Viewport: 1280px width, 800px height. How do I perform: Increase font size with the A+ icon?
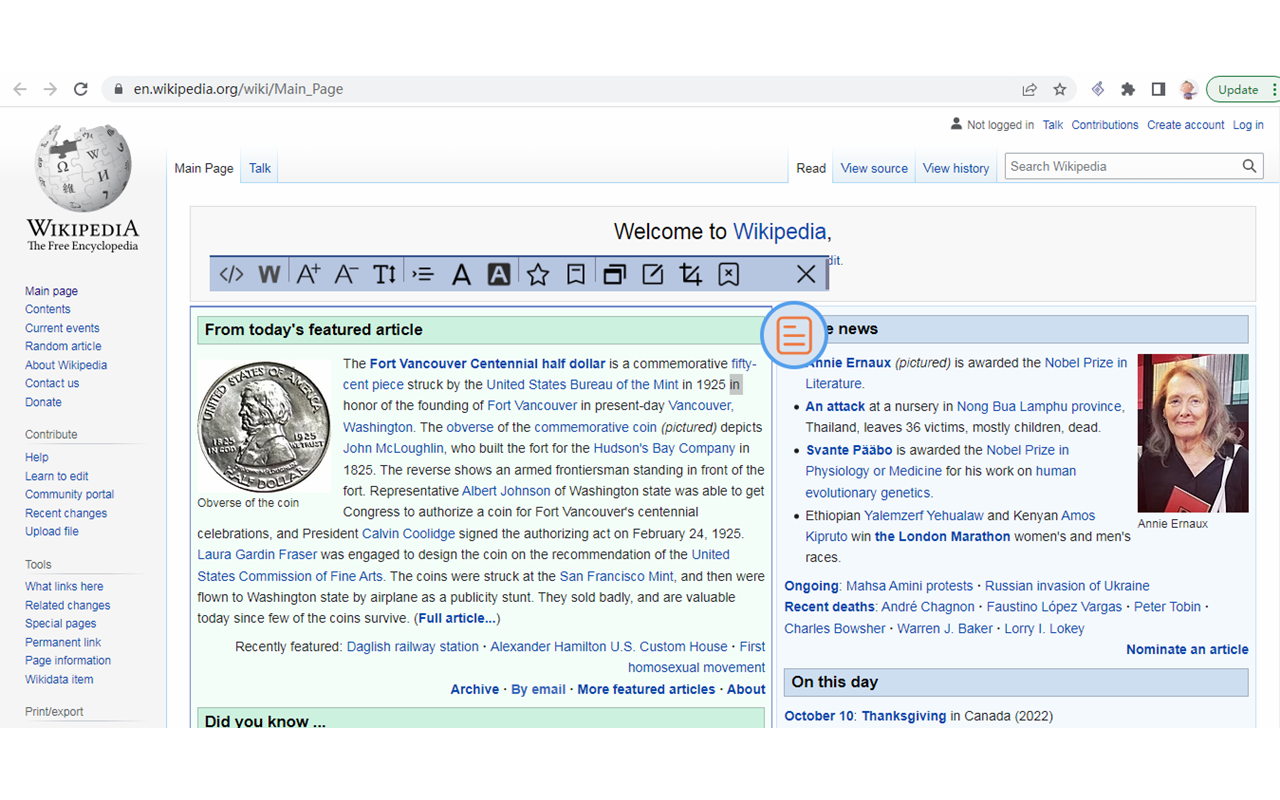pos(308,274)
